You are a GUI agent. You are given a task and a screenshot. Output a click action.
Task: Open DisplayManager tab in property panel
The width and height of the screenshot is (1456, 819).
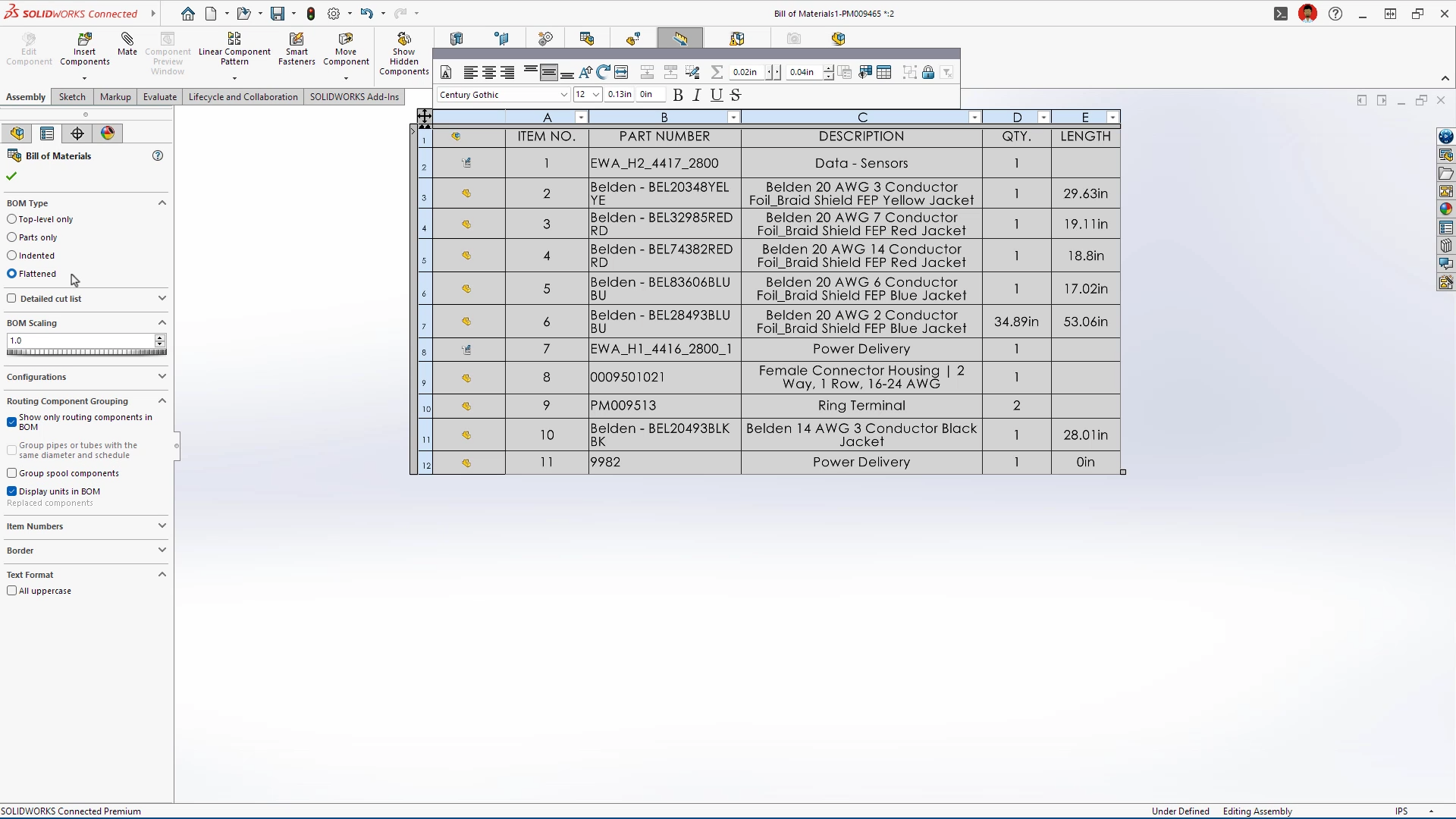coord(108,133)
